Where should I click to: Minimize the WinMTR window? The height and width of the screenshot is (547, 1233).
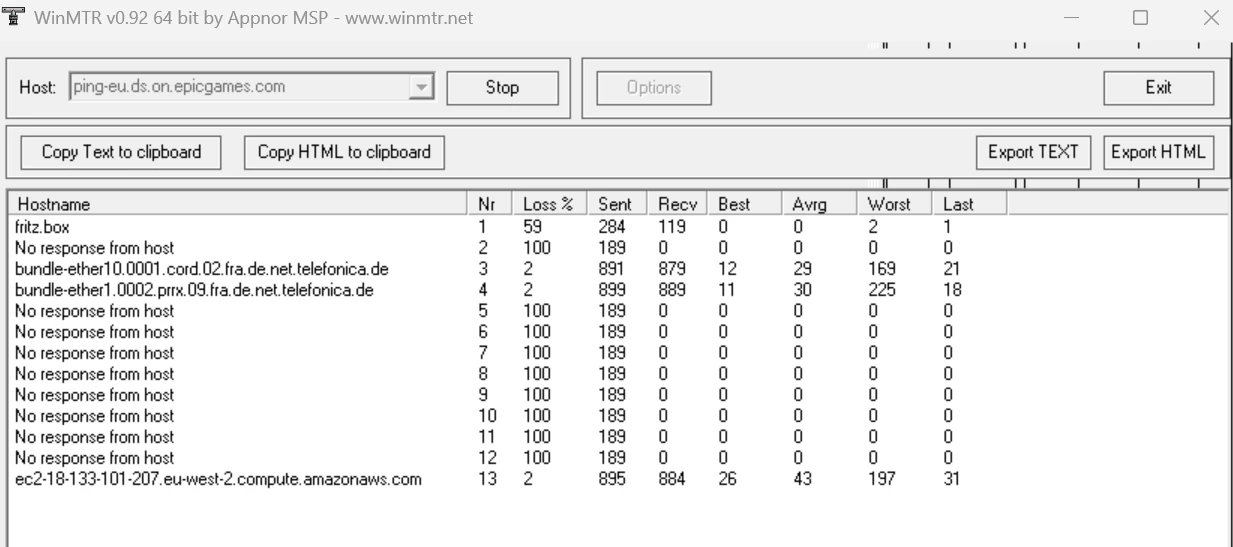pos(1071,17)
